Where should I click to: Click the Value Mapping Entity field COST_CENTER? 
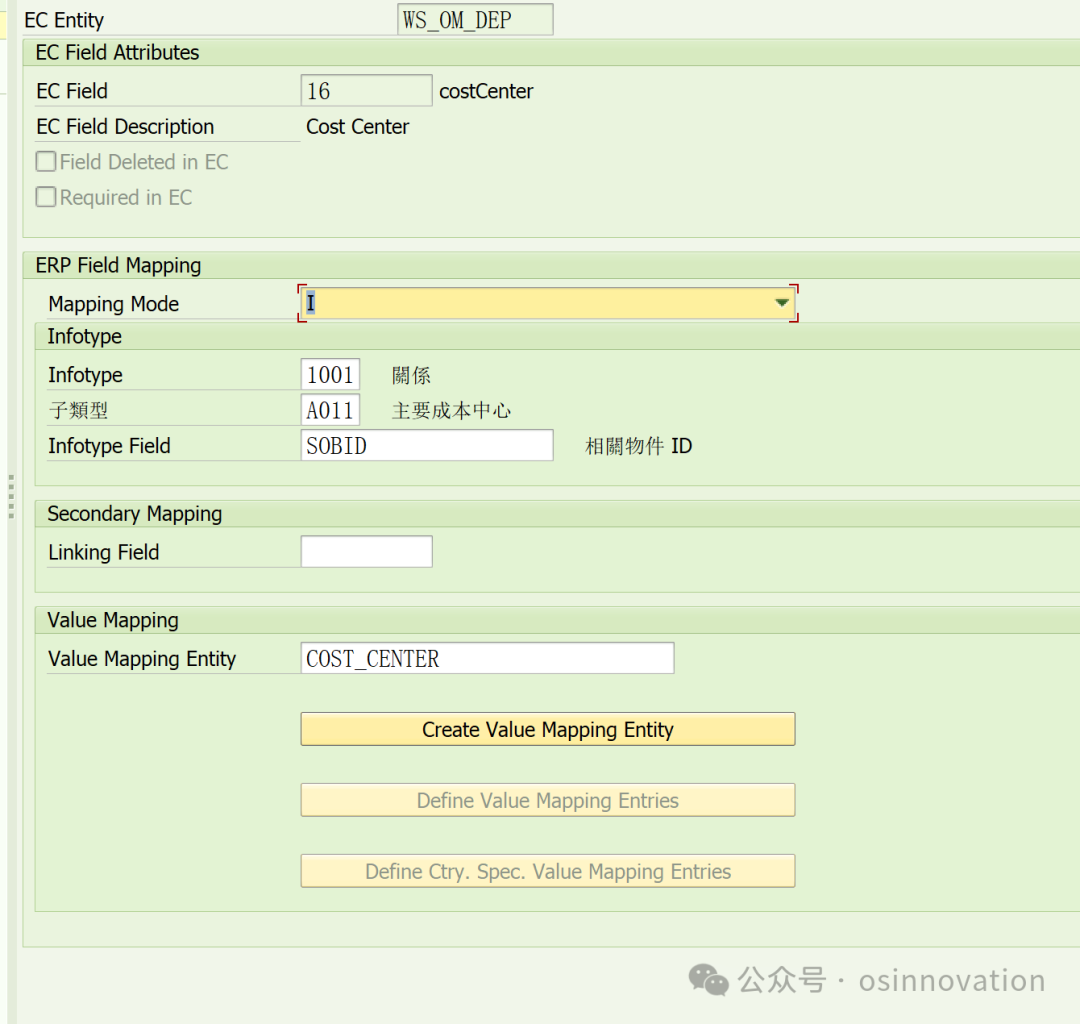488,658
